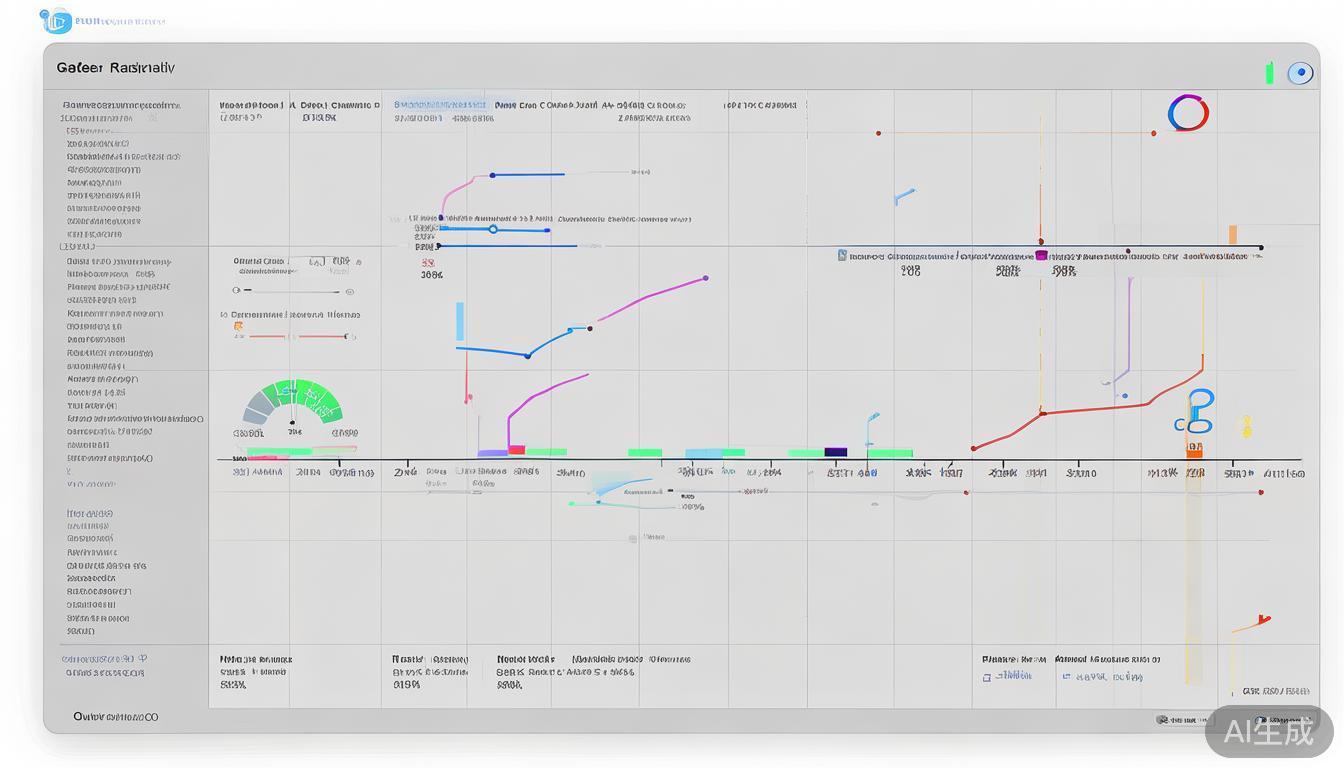
Task: Click the blue radio button in title bar
Action: point(1300,73)
